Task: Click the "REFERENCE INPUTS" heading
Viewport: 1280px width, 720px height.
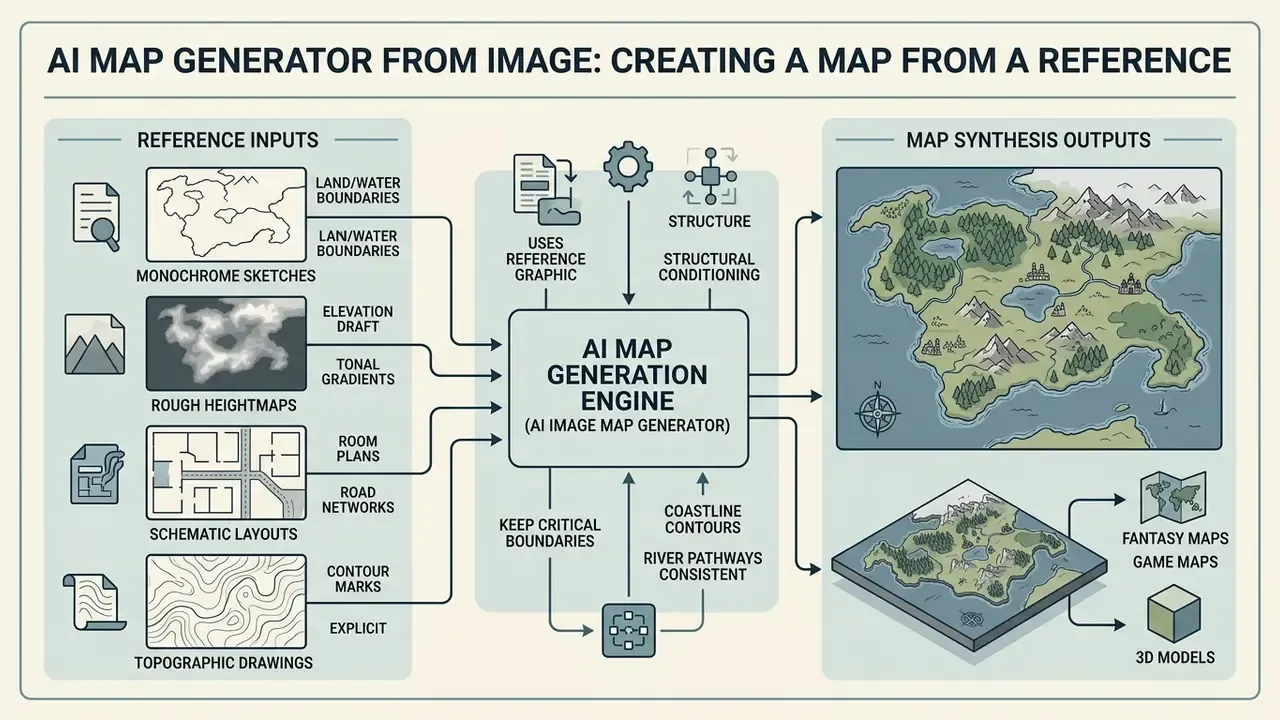Action: coord(227,139)
